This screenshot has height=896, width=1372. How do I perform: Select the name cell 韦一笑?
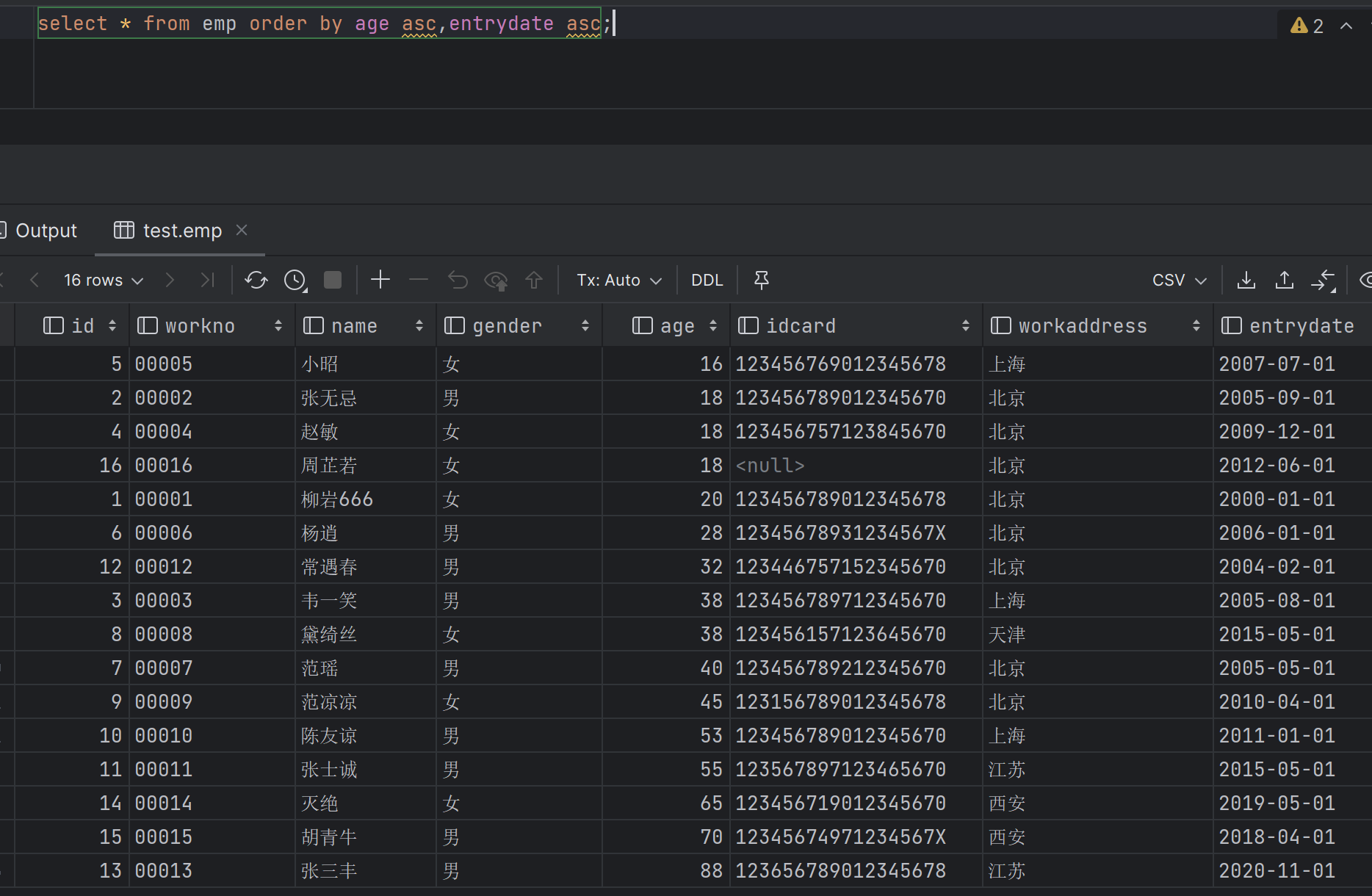coord(366,601)
